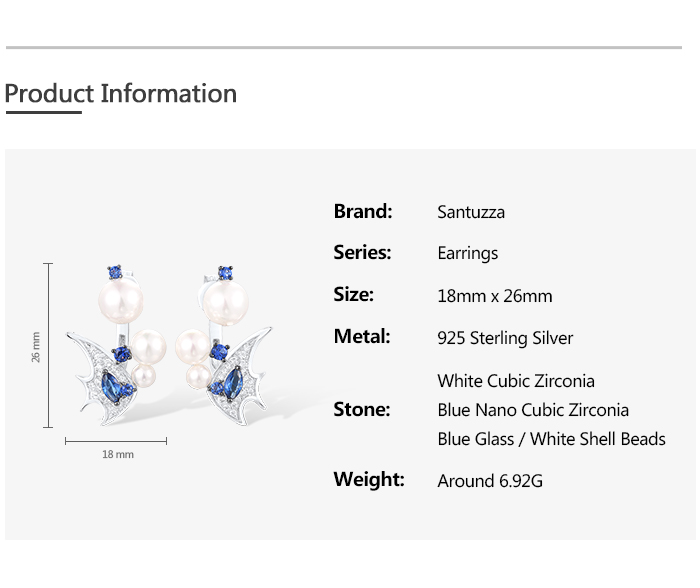Click the White Cubic Zirconia line
This screenshot has height=588, width=700.
516,381
